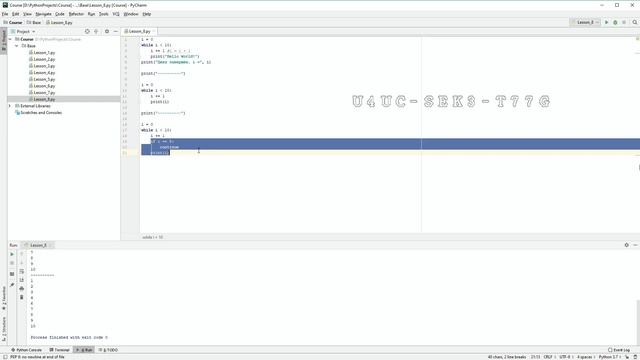Click the Course breadcrumb in navigation bar
Viewport: 640px width, 360px height.
point(13,22)
